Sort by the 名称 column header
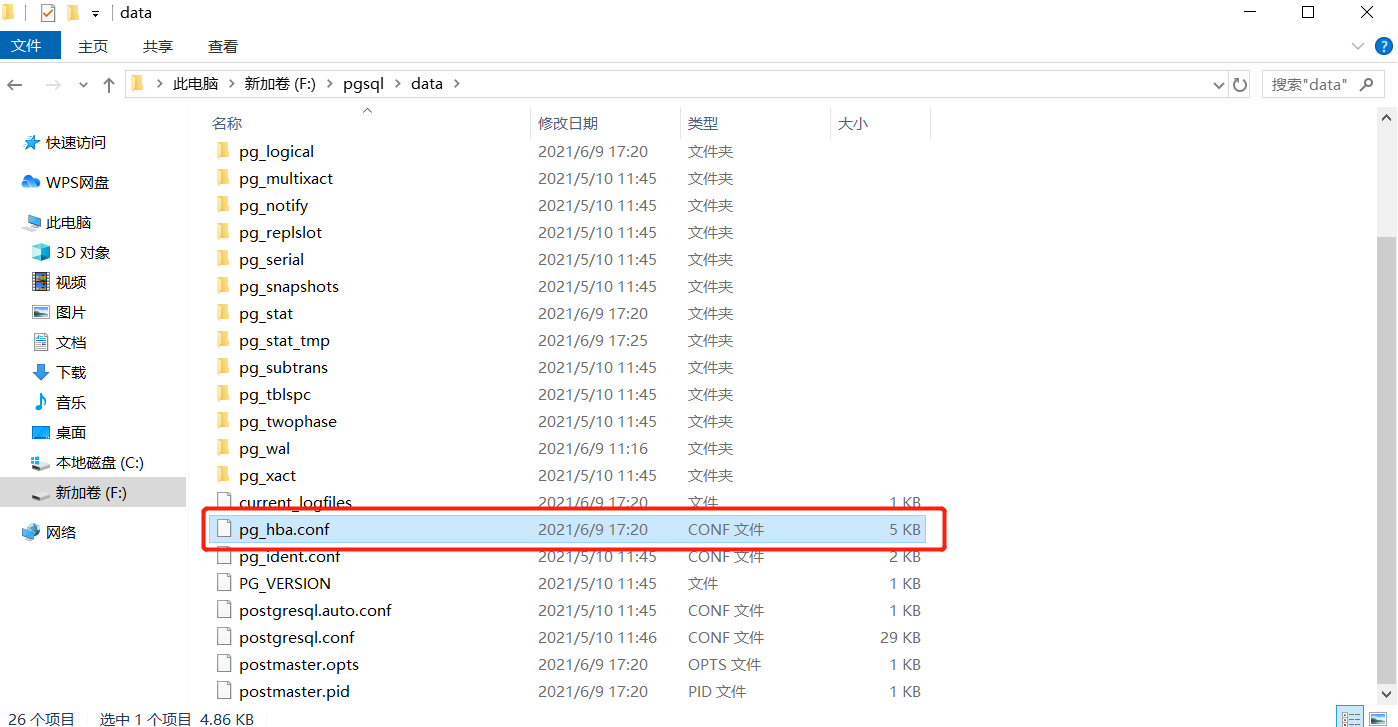1398x727 pixels. pos(227,123)
